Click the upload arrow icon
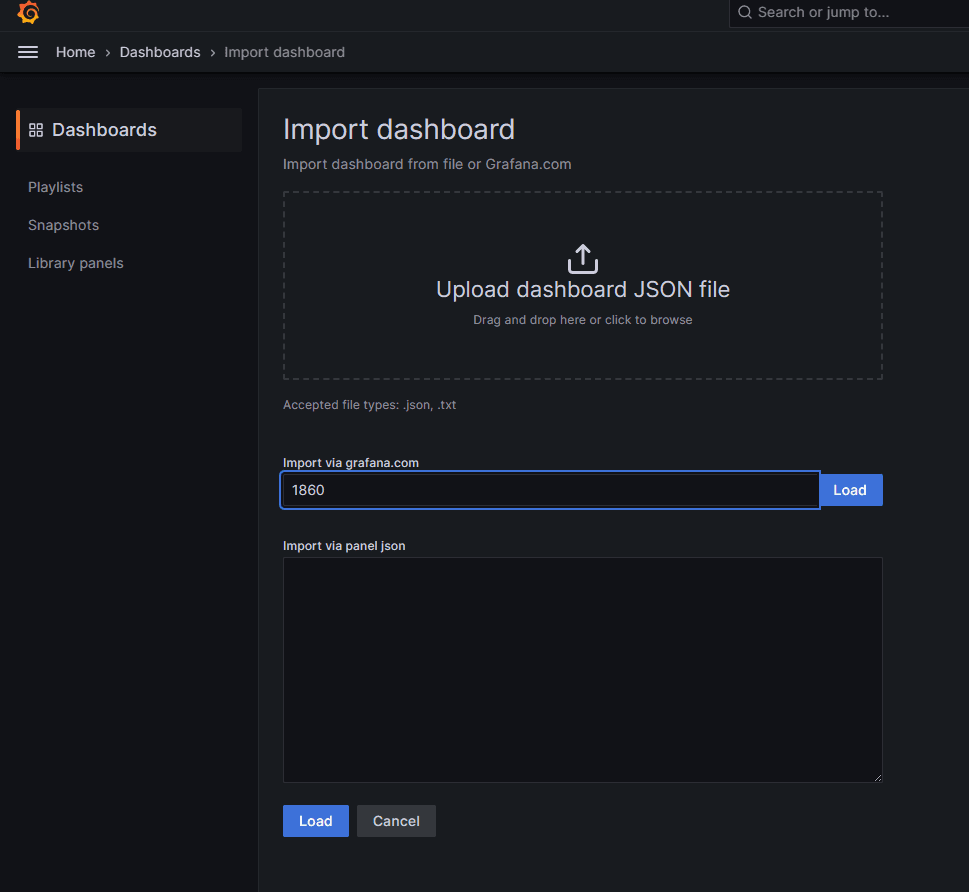The image size is (969, 892). (583, 258)
